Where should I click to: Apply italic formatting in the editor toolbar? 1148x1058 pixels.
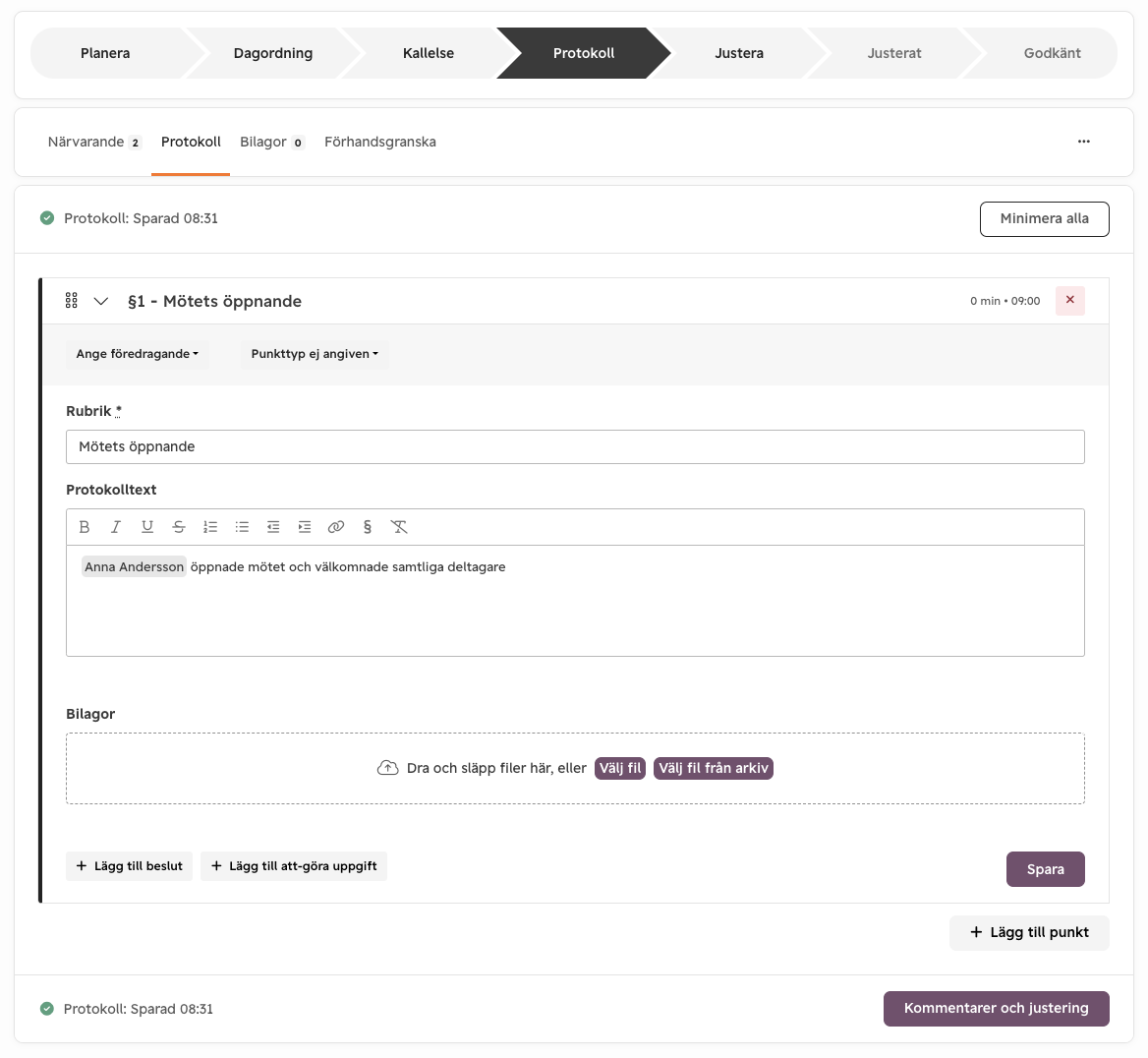[116, 527]
